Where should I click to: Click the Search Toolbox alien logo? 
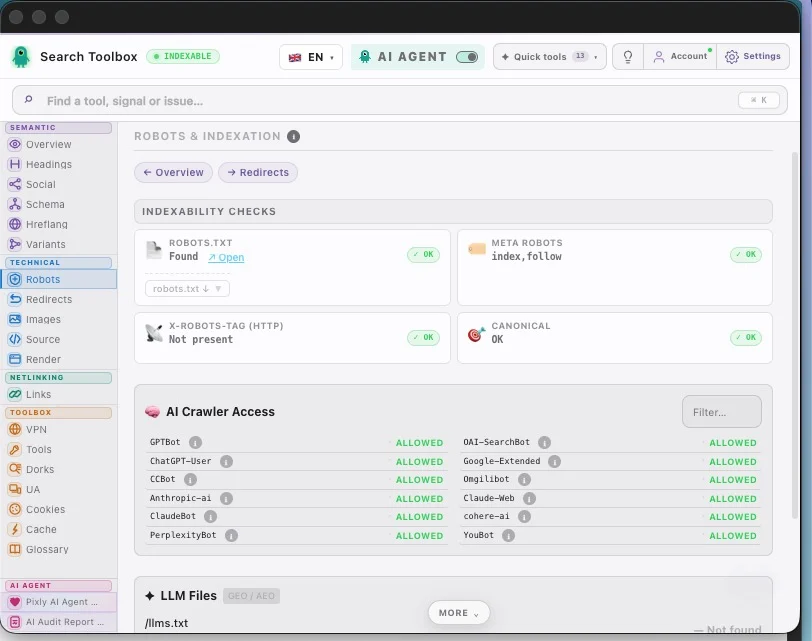point(21,57)
